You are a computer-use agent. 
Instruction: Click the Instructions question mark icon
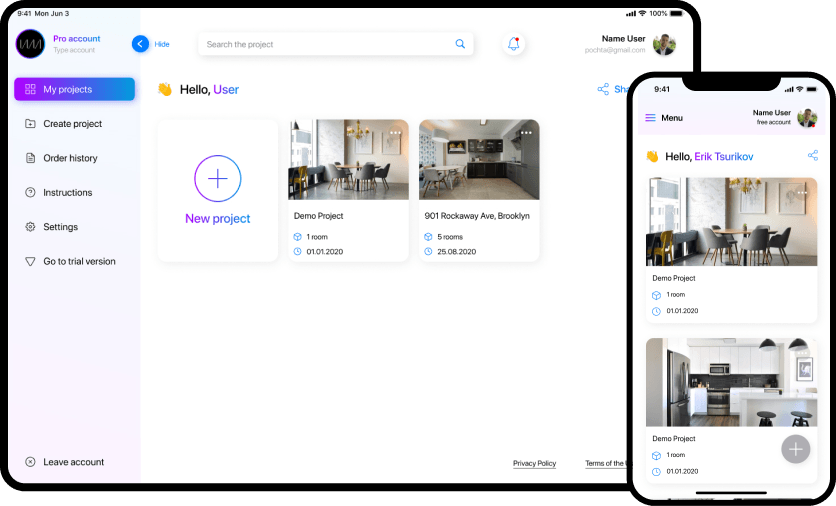click(30, 192)
